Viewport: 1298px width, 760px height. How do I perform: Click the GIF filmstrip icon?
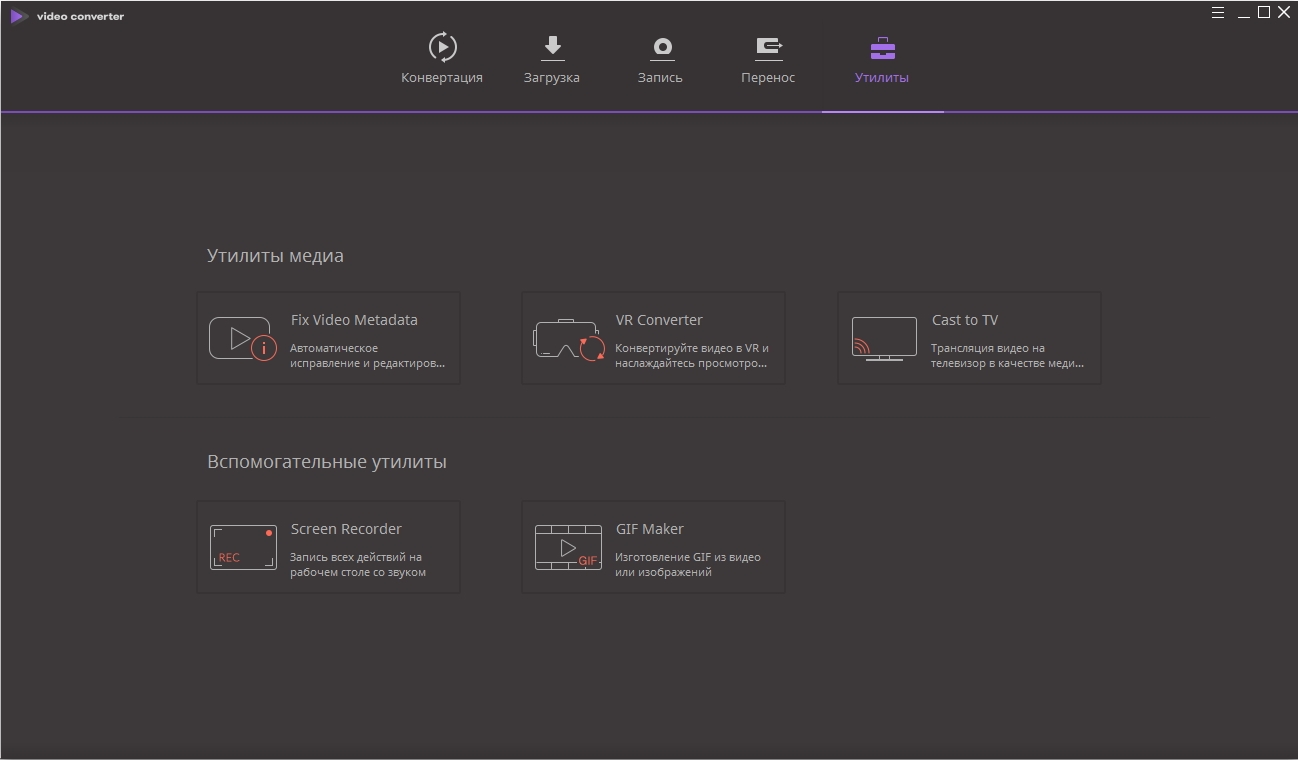(x=568, y=547)
